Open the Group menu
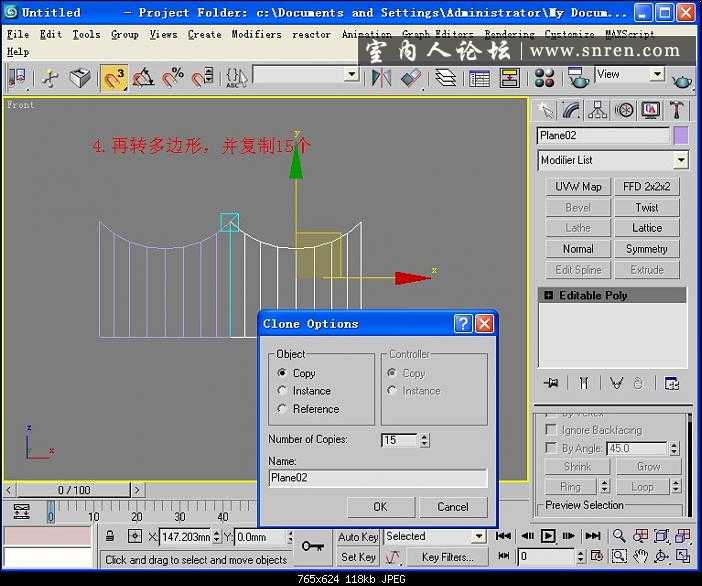This screenshot has width=702, height=586. point(125,34)
